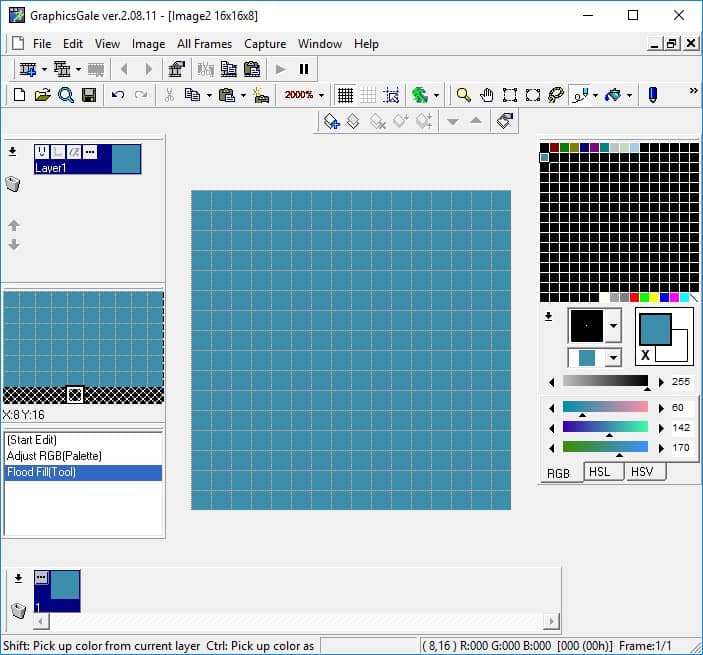
Task: Pause the animation preview
Action: [x=304, y=69]
